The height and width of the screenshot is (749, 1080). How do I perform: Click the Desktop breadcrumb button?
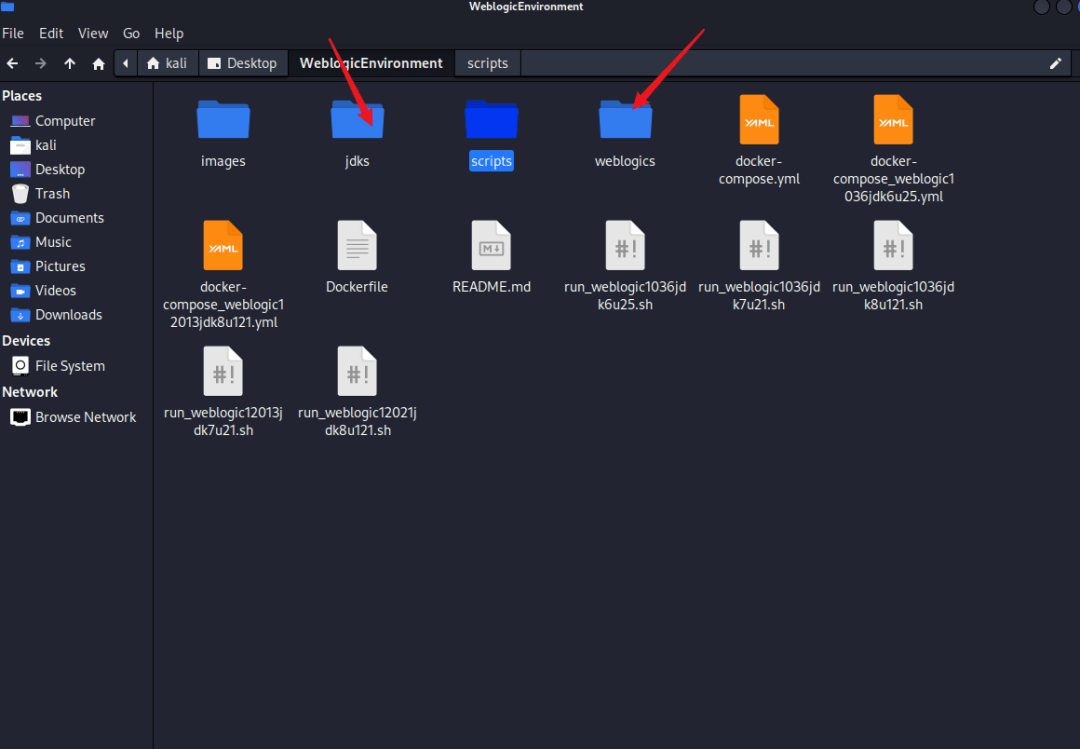(x=243, y=63)
